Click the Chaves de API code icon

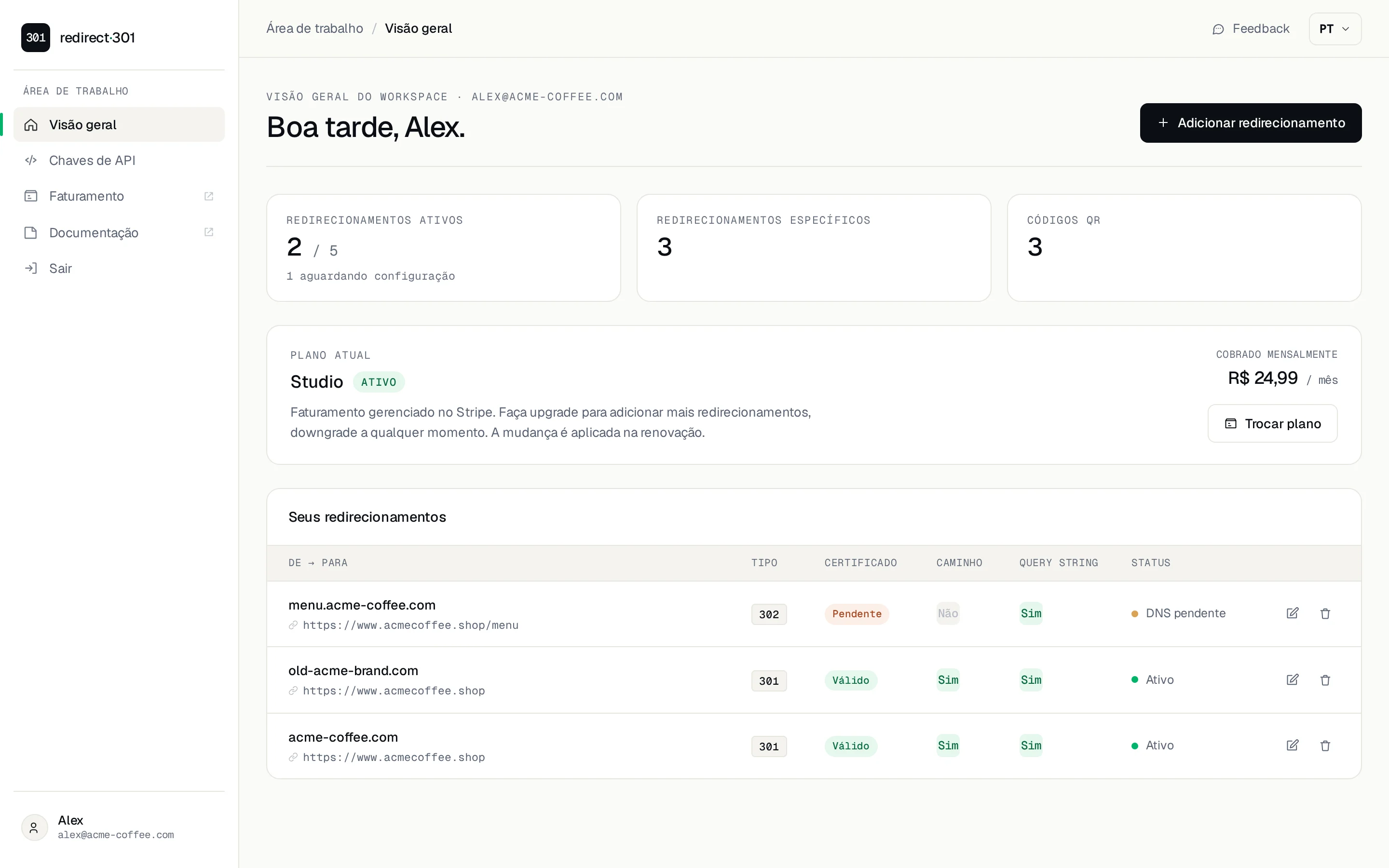(x=31, y=160)
